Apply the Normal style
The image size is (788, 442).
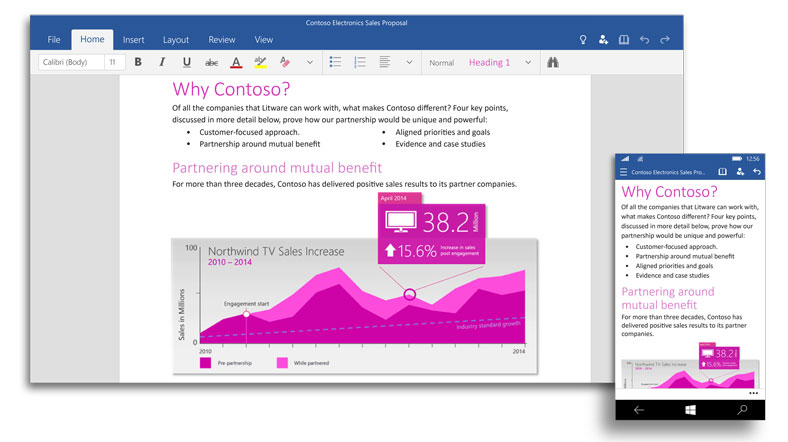pos(441,63)
